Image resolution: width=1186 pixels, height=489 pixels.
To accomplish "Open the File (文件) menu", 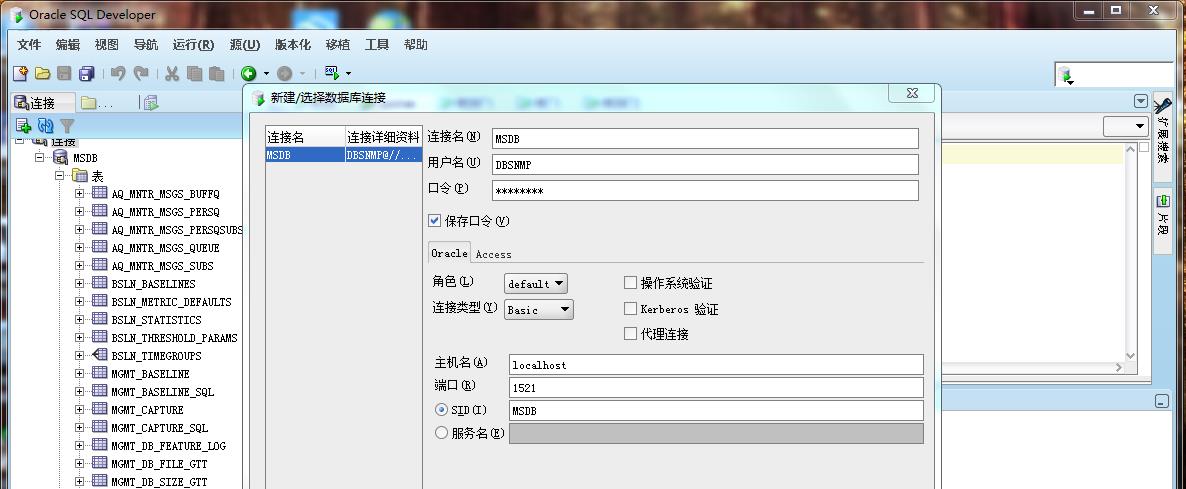I will 29,45.
